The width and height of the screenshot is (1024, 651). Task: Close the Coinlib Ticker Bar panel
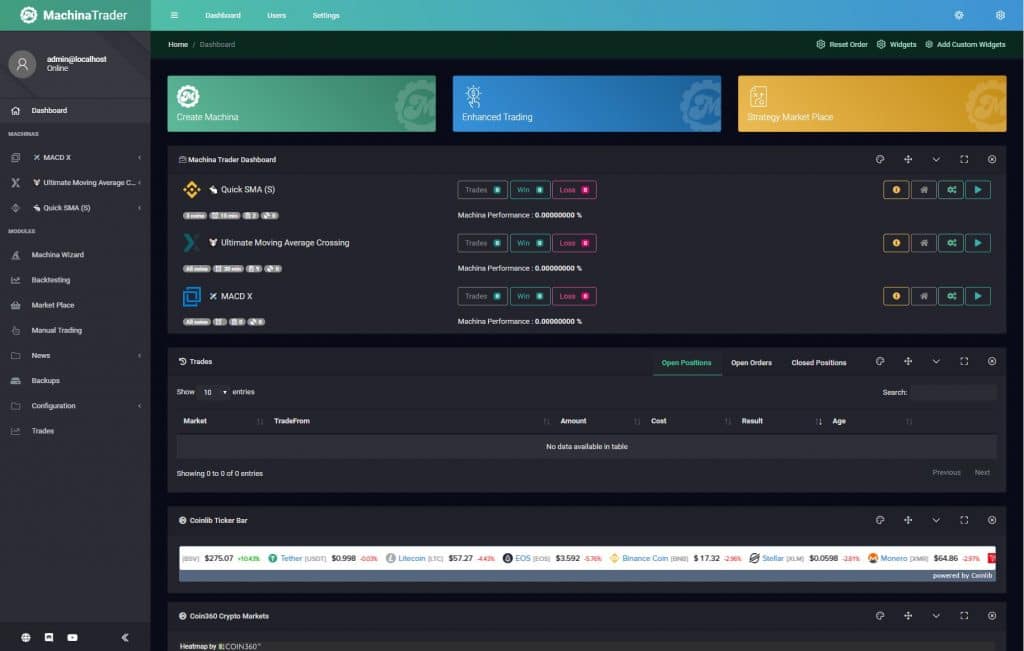click(x=992, y=520)
